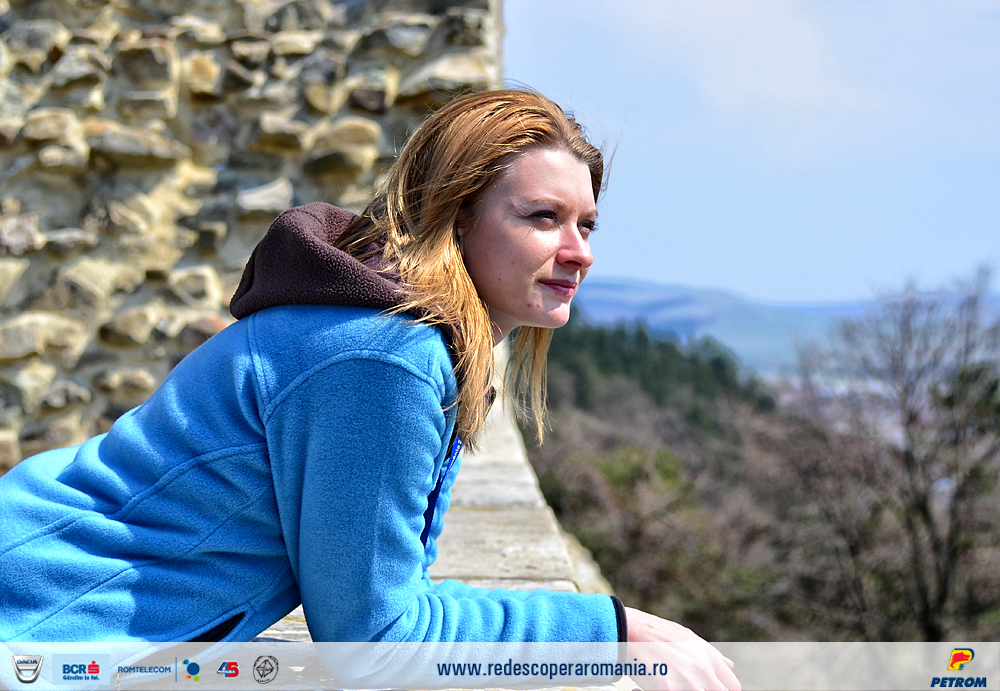
Task: Click the PETROM text label
Action: click(958, 682)
